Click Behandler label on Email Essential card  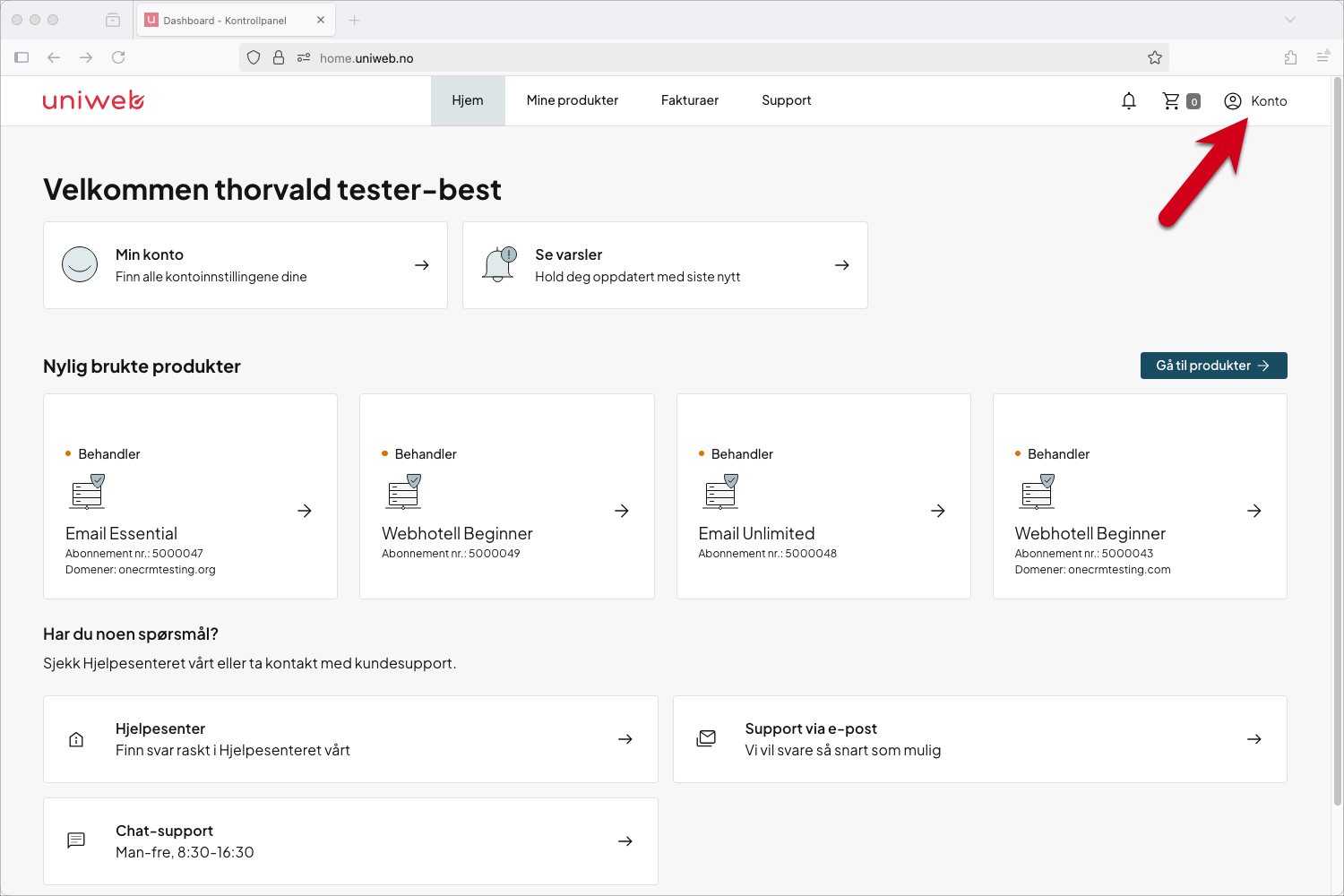pos(108,454)
